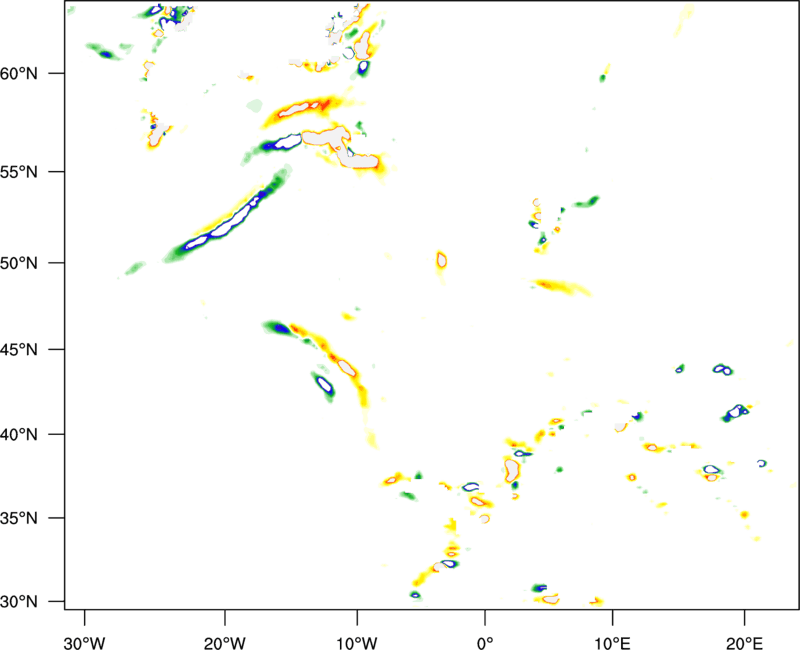Viewport: 800px width, 650px height.
Task: Select the blue-ringed green cell near 43°N 12°W
Action: click(x=324, y=383)
